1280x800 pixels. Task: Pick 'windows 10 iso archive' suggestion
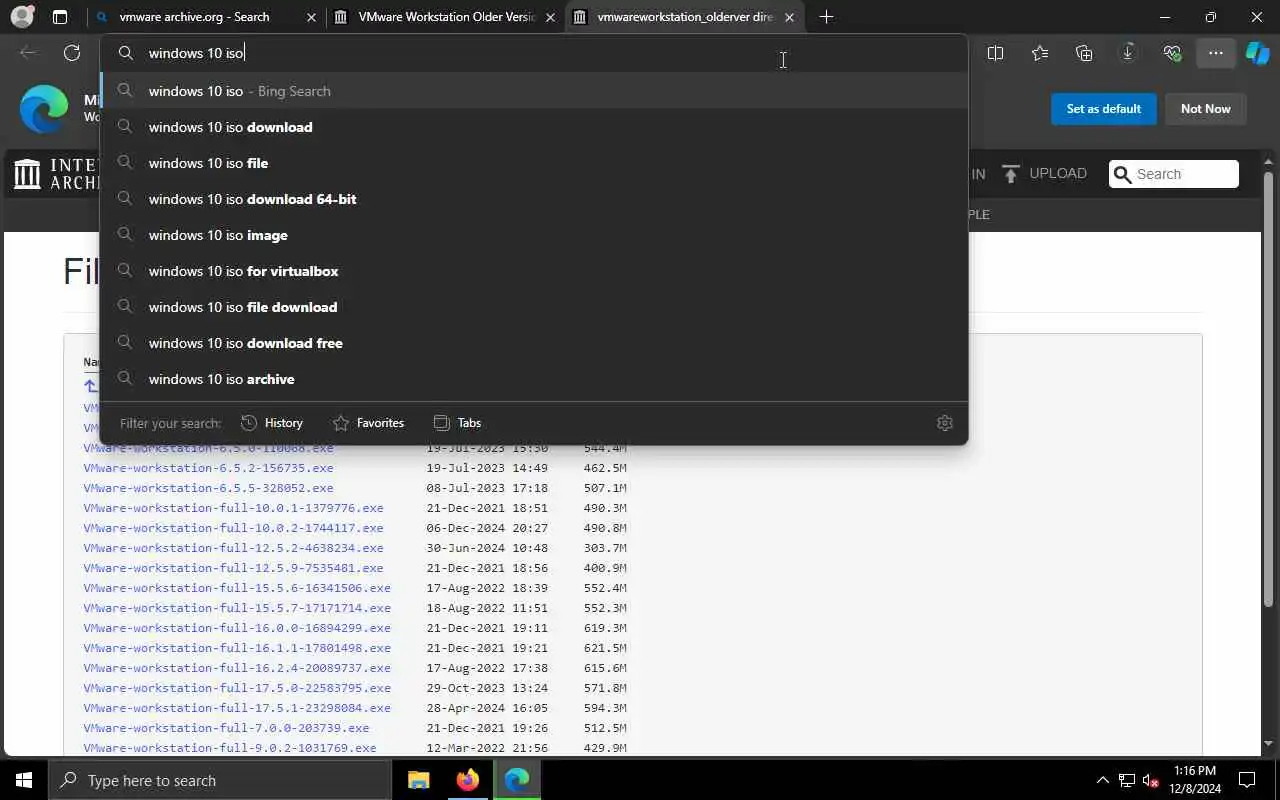534,379
